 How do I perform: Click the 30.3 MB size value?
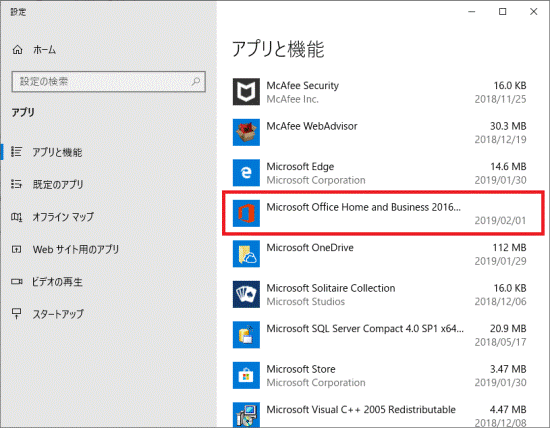(x=508, y=126)
